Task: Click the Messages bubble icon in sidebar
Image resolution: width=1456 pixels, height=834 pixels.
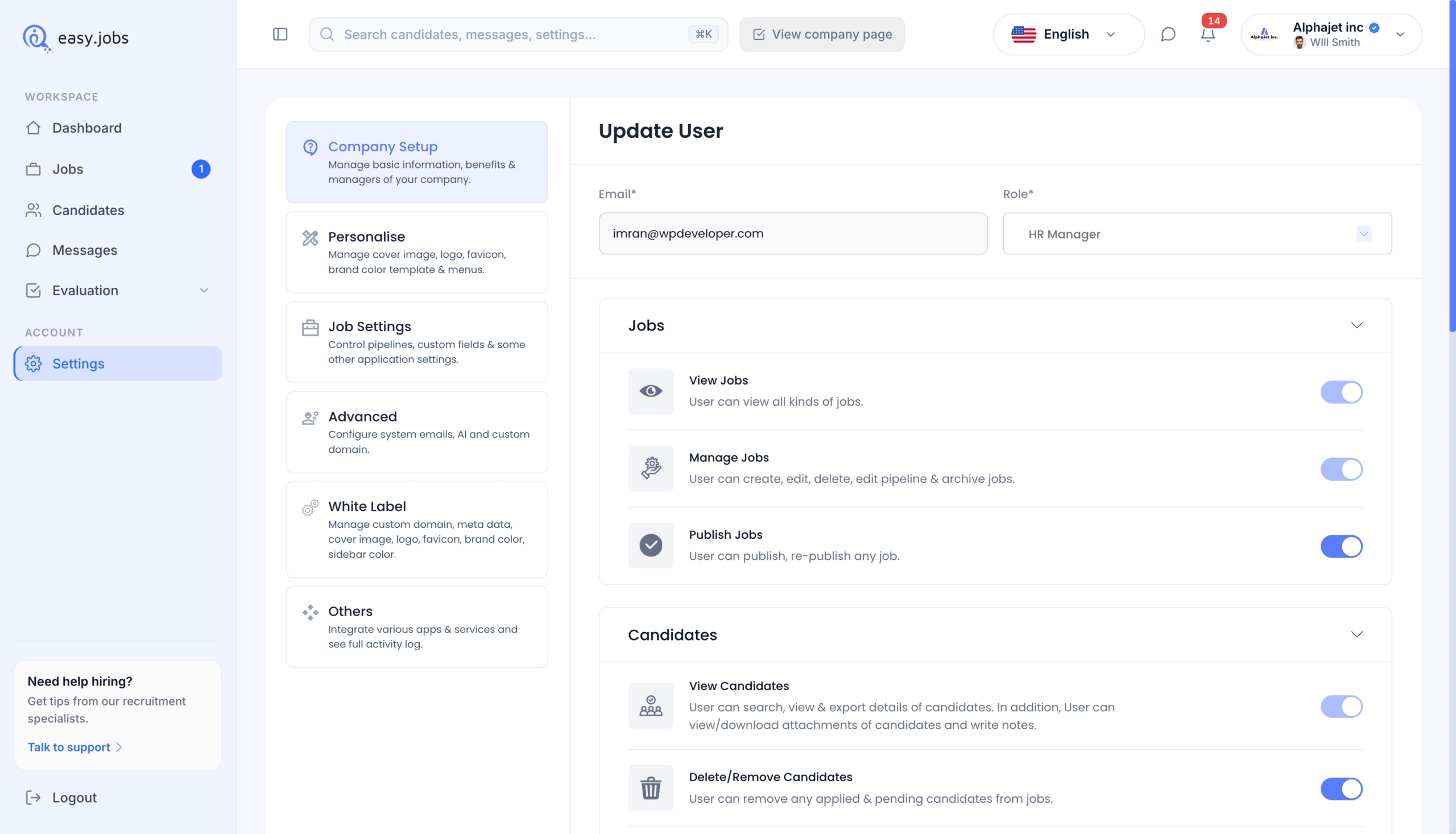Action: pyautogui.click(x=33, y=250)
